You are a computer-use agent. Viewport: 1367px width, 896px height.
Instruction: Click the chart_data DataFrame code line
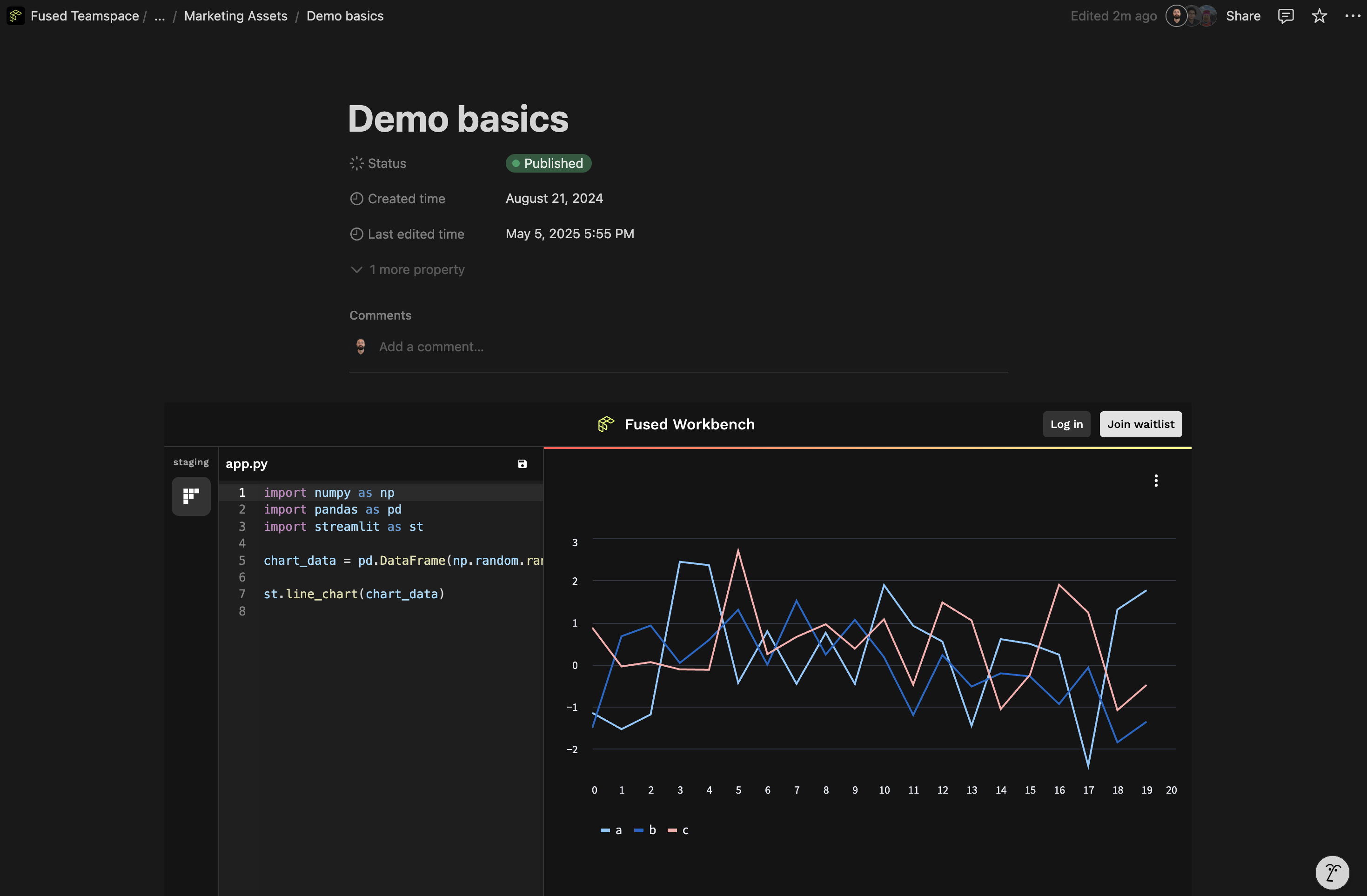click(x=402, y=560)
